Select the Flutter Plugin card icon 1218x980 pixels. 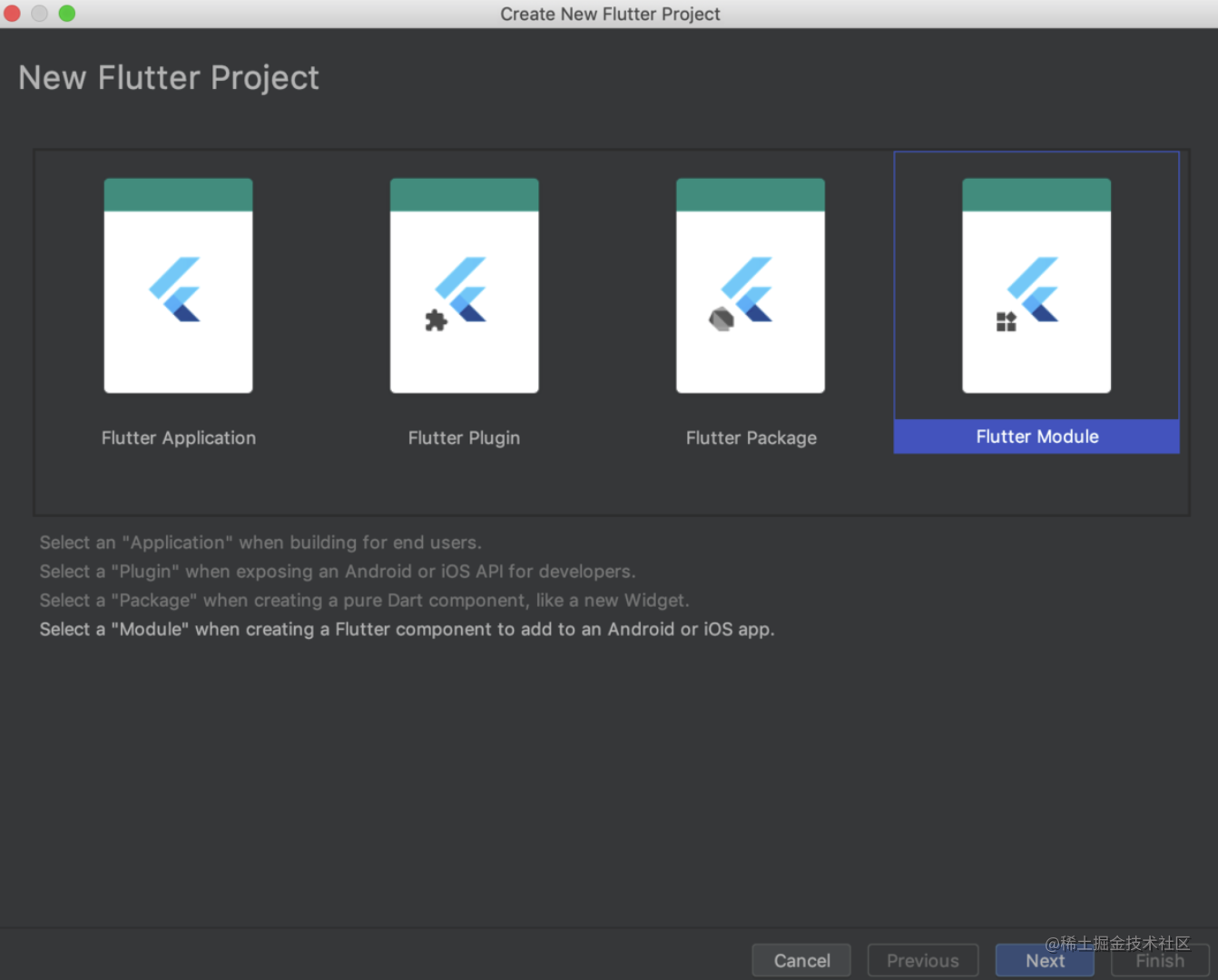[x=464, y=286]
